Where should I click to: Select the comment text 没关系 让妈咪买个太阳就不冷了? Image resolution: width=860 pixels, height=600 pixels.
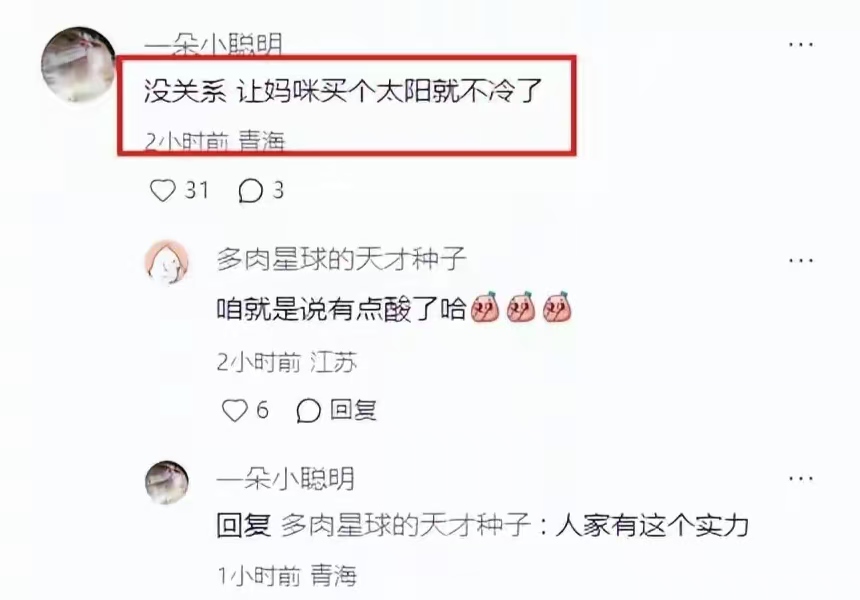click(343, 90)
